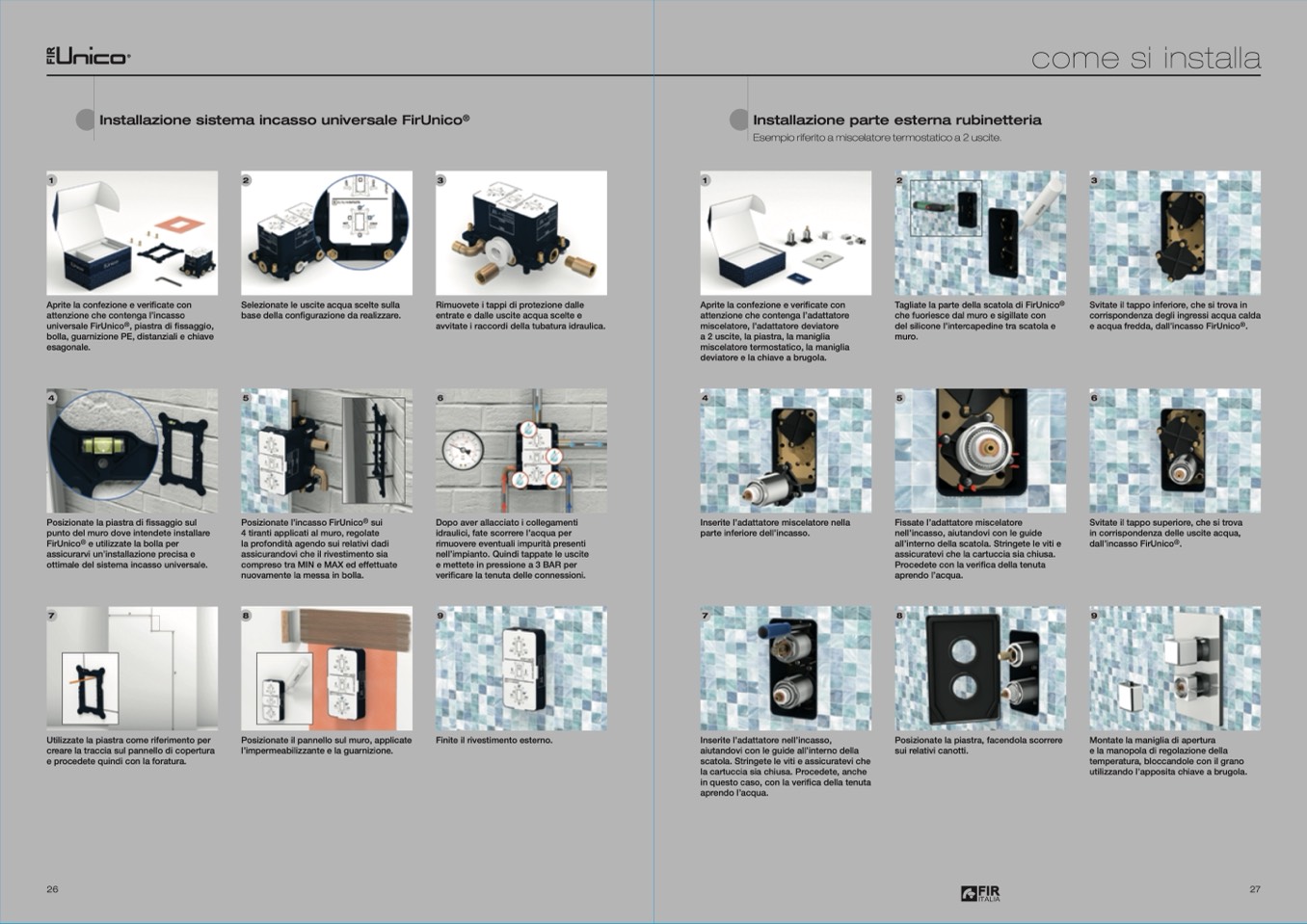Click page number 26
This screenshot has height=924, width=1307.
(x=52, y=889)
